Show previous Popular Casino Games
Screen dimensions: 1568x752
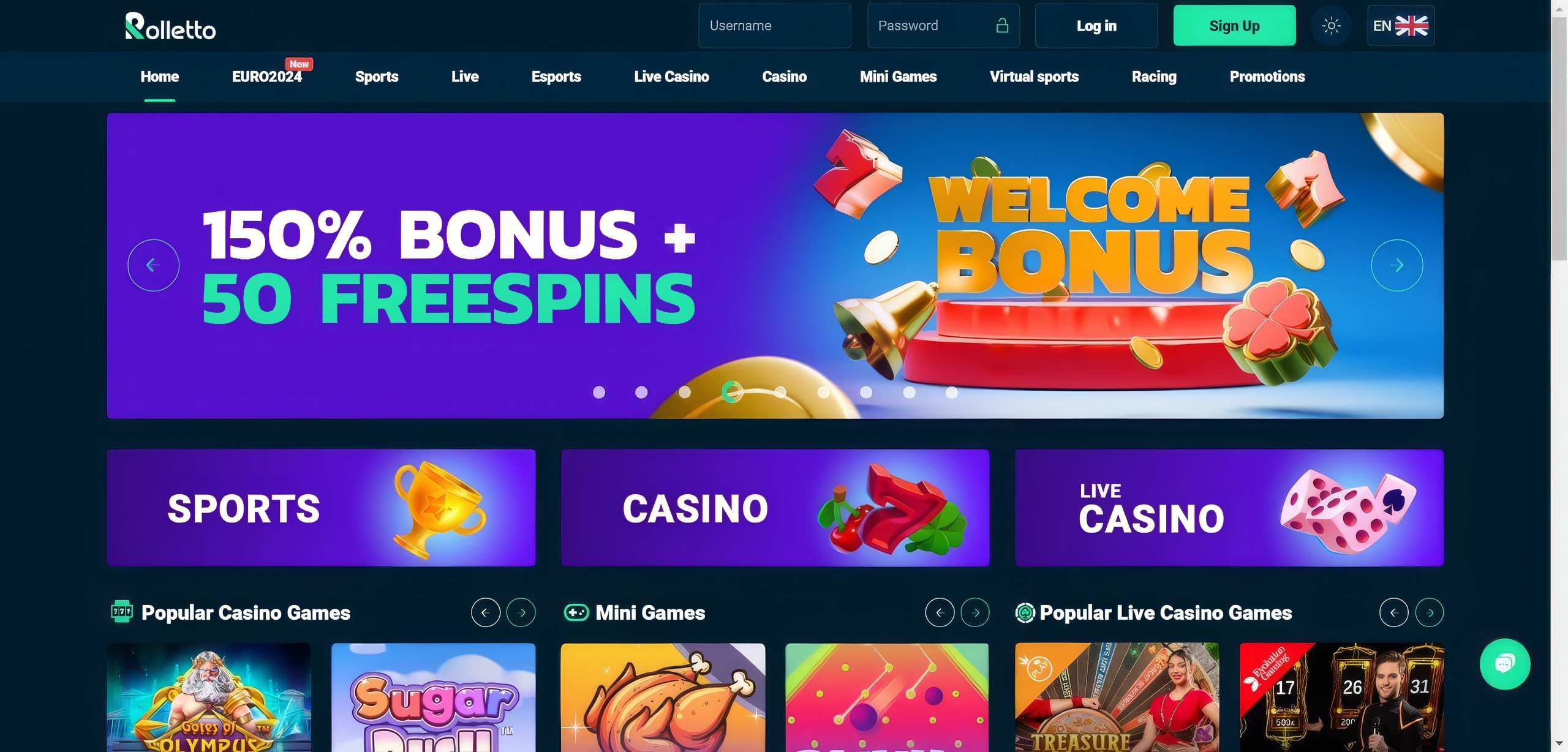click(x=486, y=612)
